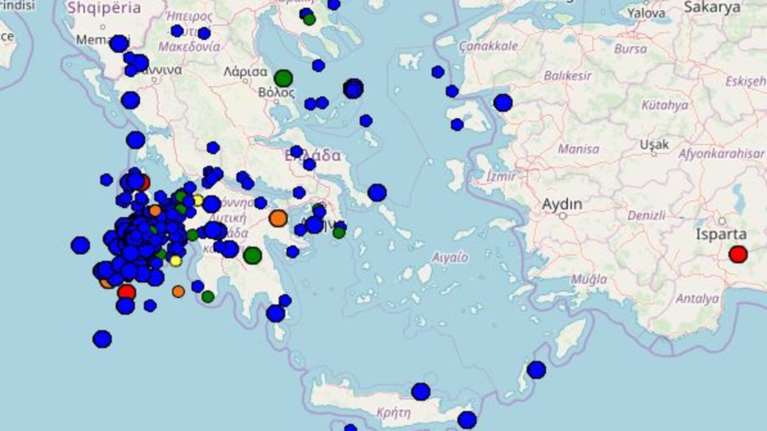Click the large blue marker near the Albanian border
The width and height of the screenshot is (767, 431).
click(119, 44)
